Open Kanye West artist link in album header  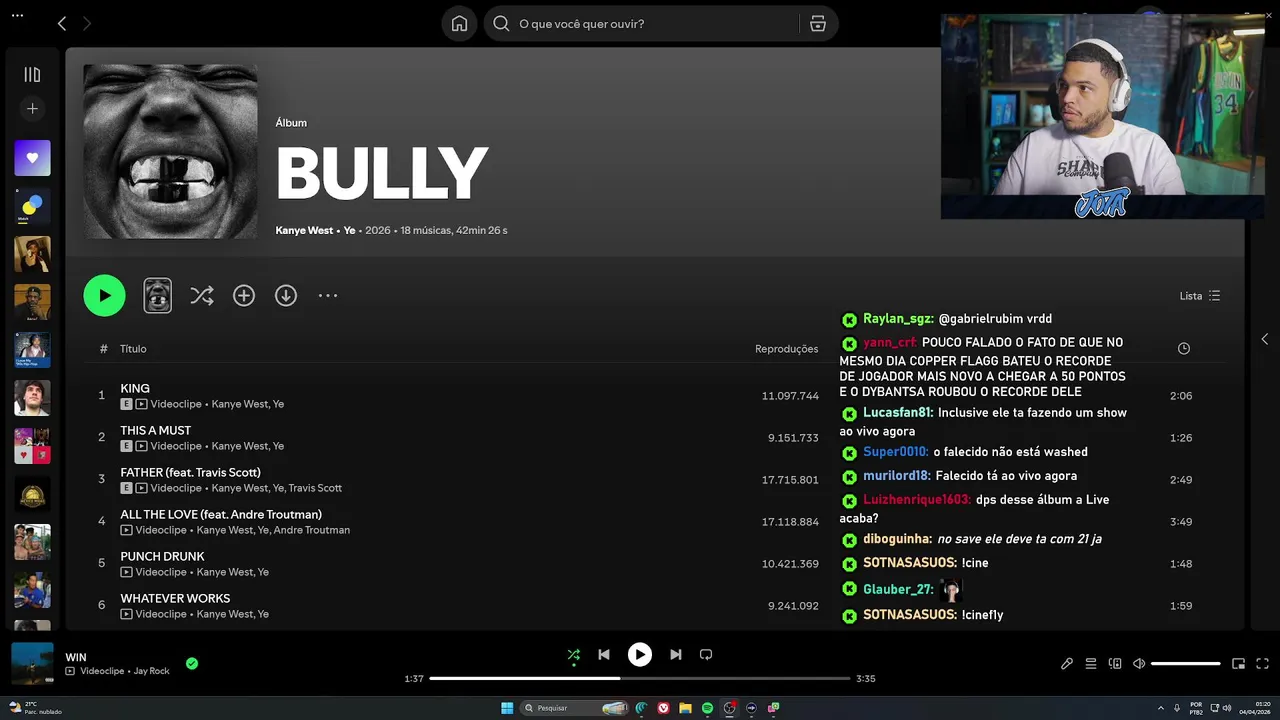pyautogui.click(x=304, y=230)
